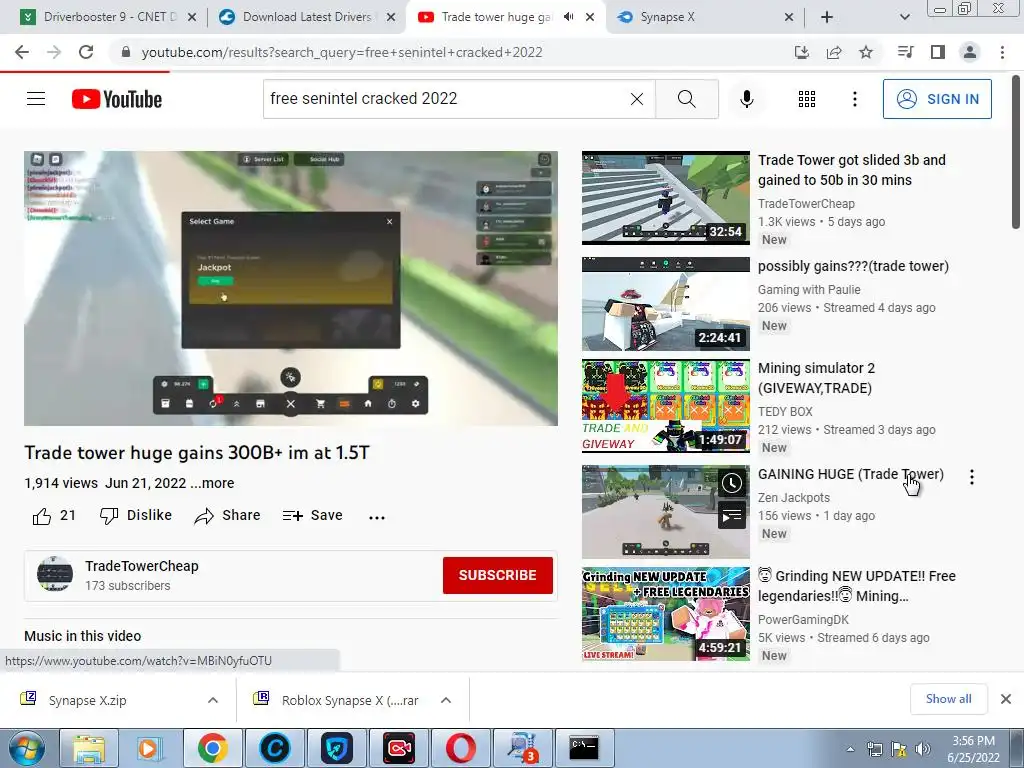Open Mining simulator 2 giveaway thumbnail

click(x=665, y=406)
